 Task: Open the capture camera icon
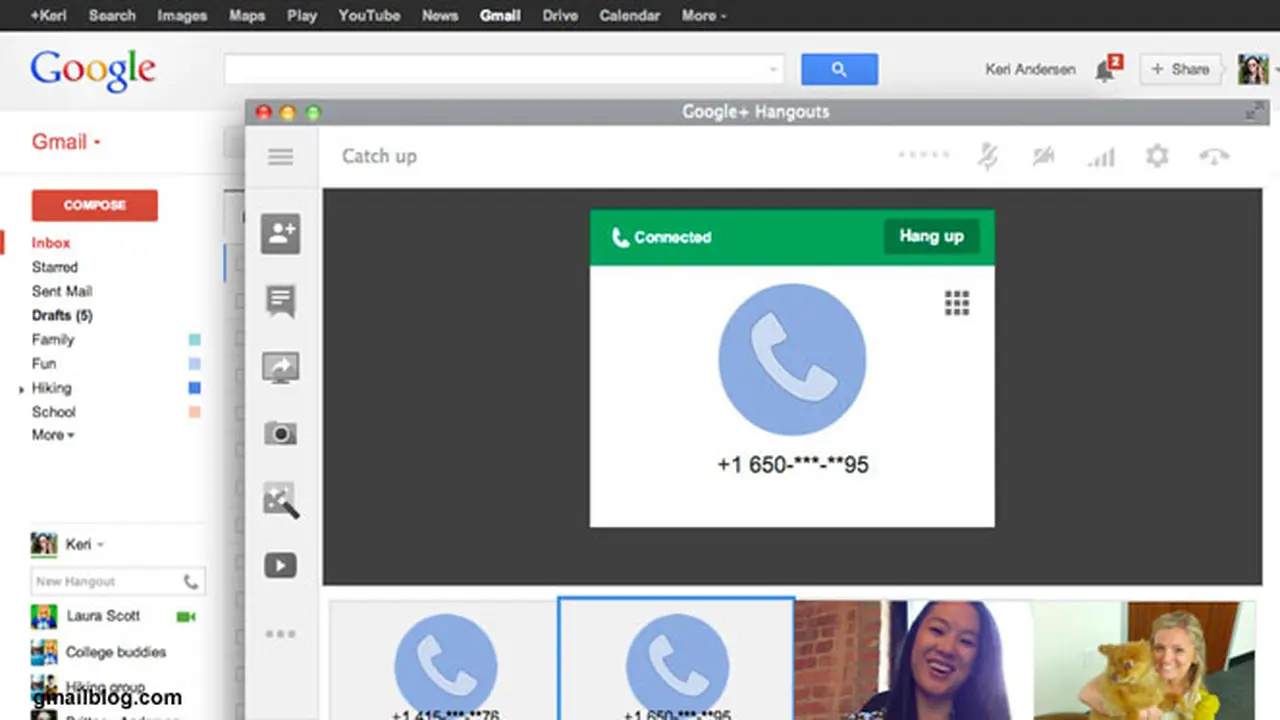tap(281, 433)
